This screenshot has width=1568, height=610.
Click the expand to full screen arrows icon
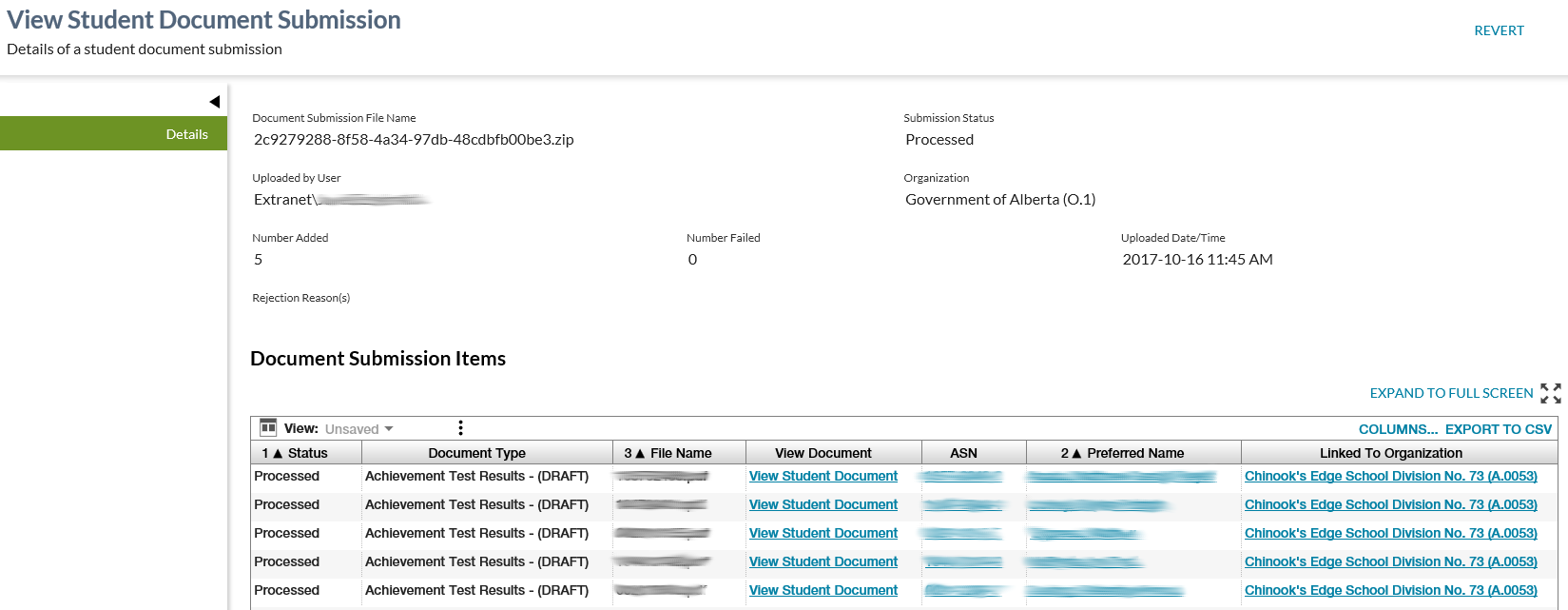click(1550, 393)
